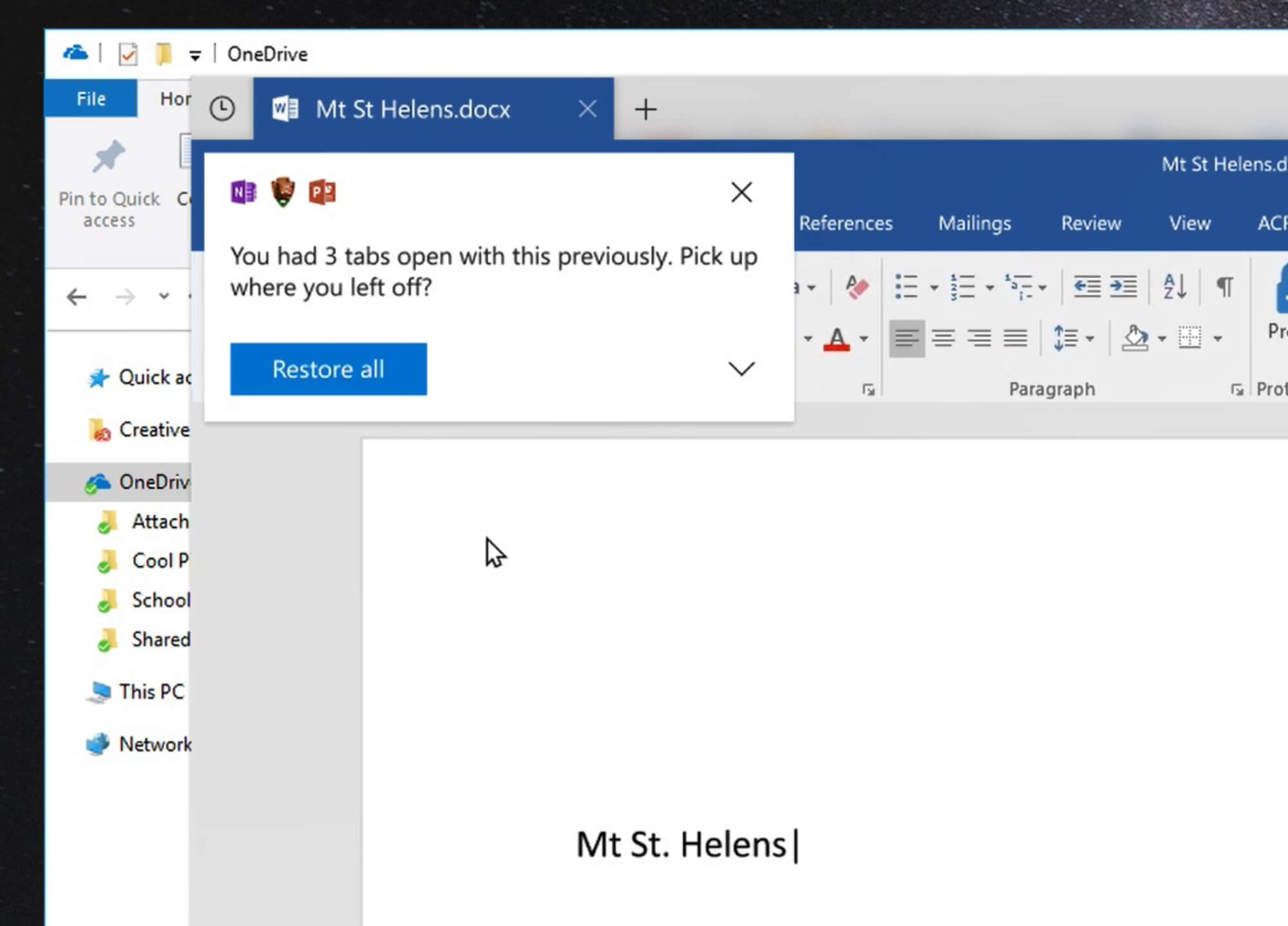This screenshot has height=926, width=1288.
Task: Click Pin to Quick access in Explorer
Action: click(109, 184)
